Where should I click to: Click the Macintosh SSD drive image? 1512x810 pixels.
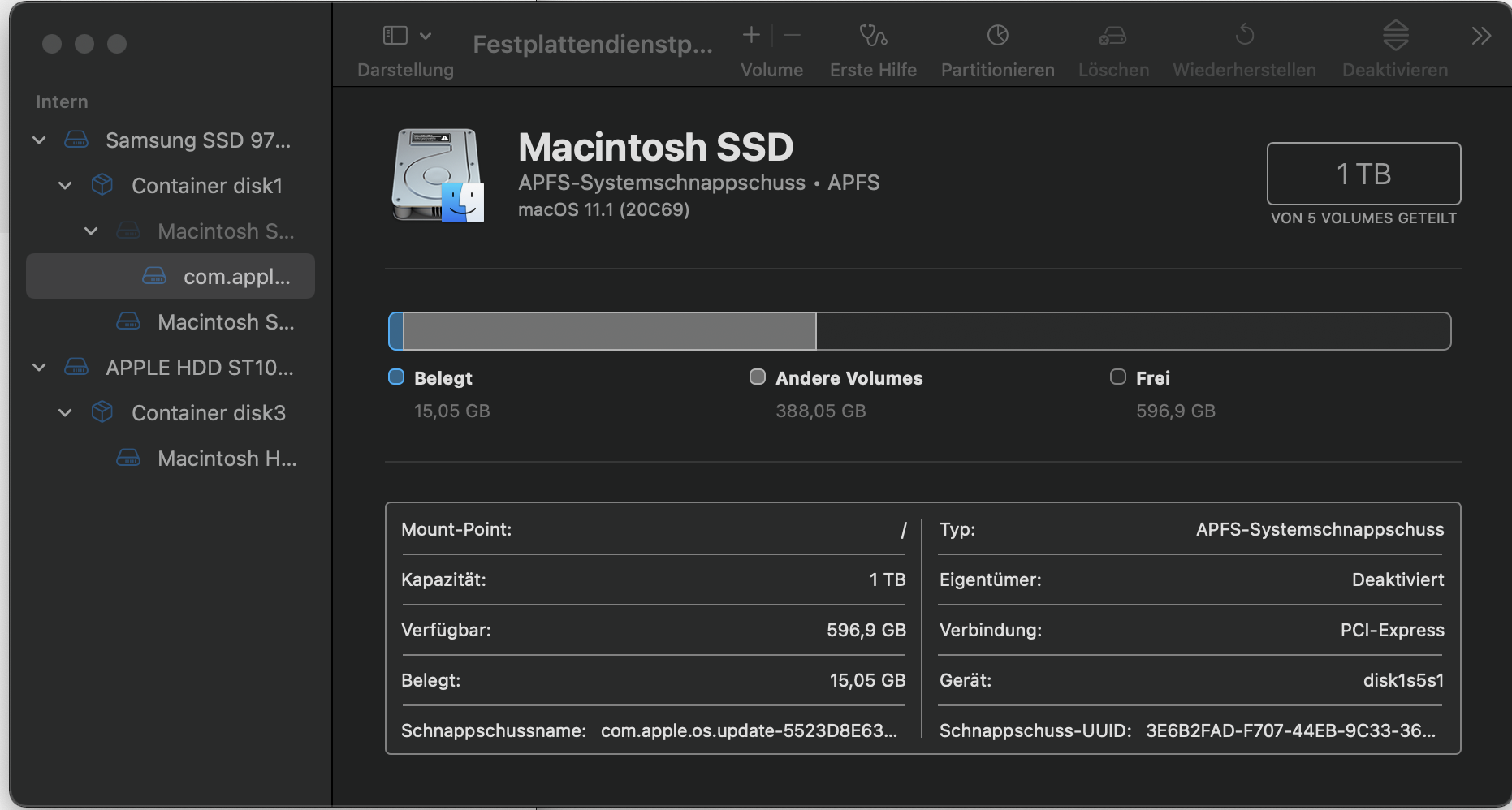click(438, 175)
